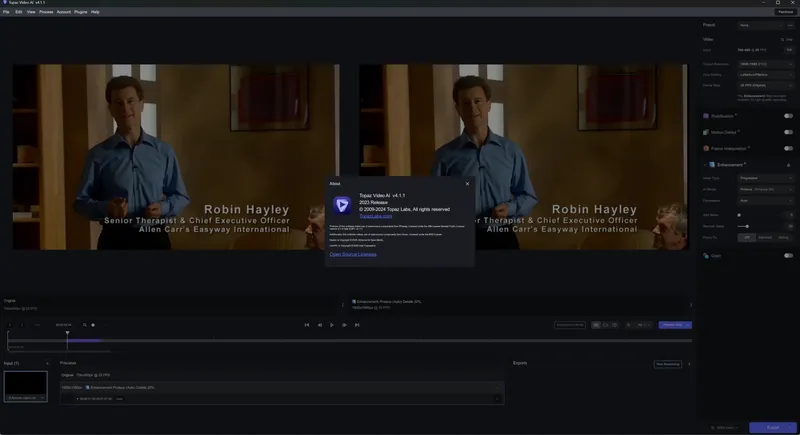Select the side-by-side view mode icon
Image resolution: width=800 pixels, height=435 pixels.
pyautogui.click(x=596, y=325)
